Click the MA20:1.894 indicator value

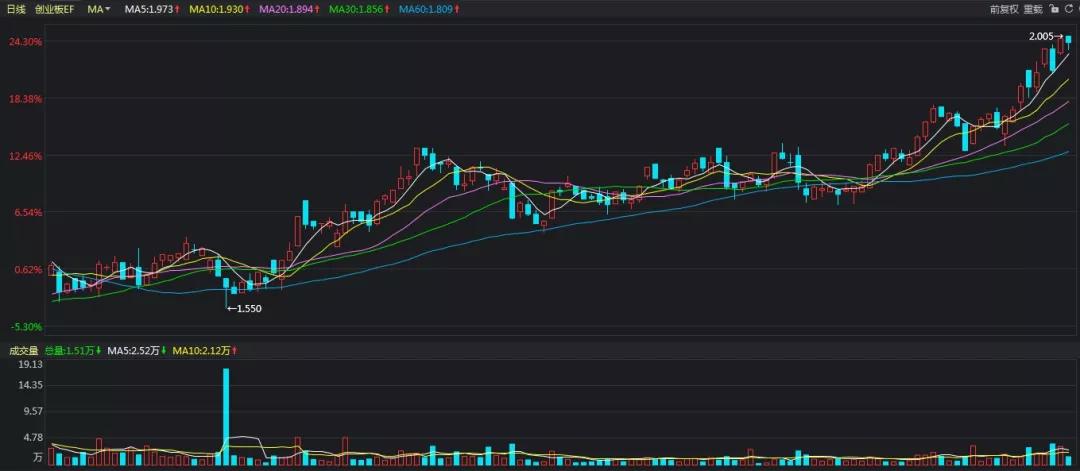click(x=290, y=10)
